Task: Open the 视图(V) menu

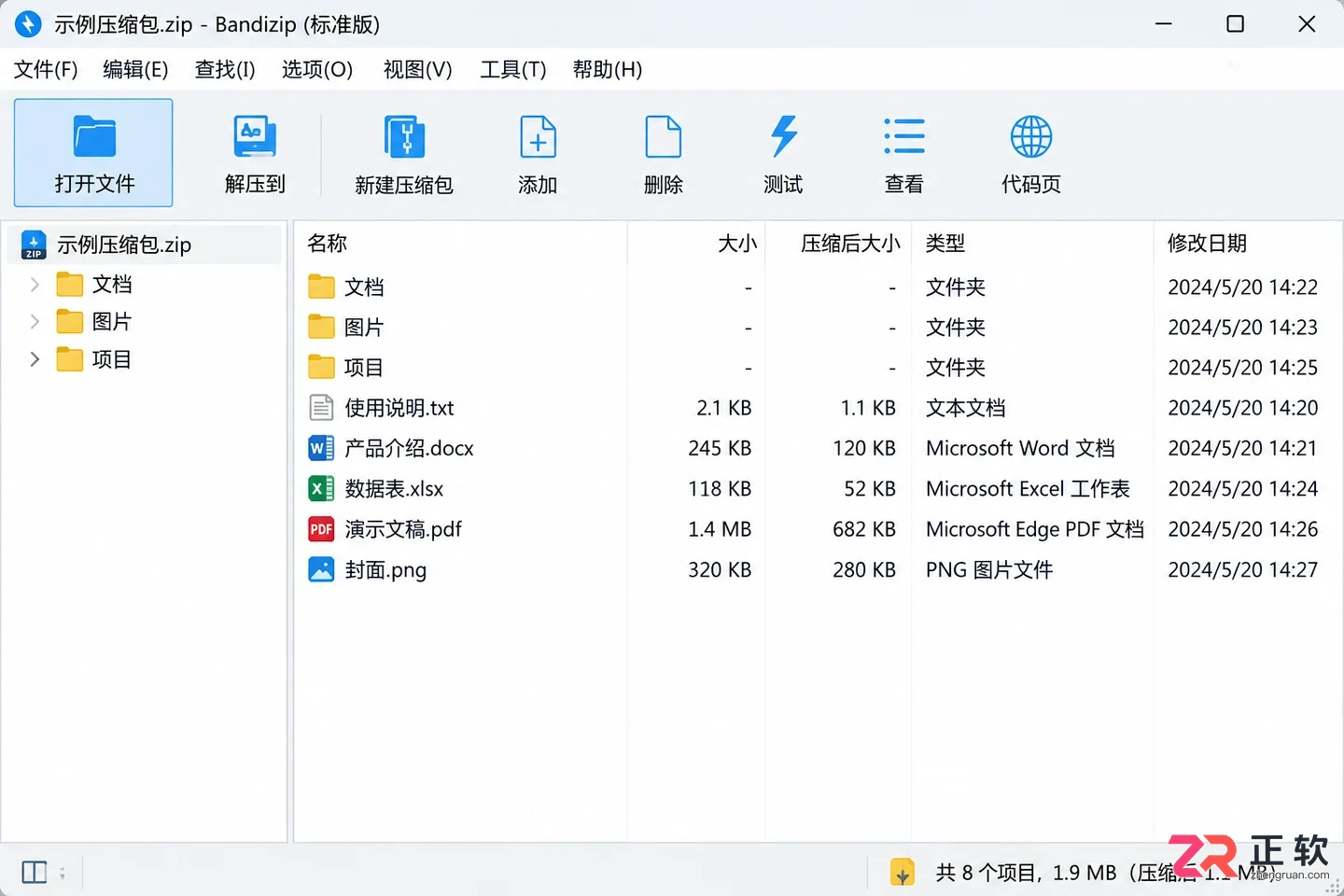Action: [417, 70]
